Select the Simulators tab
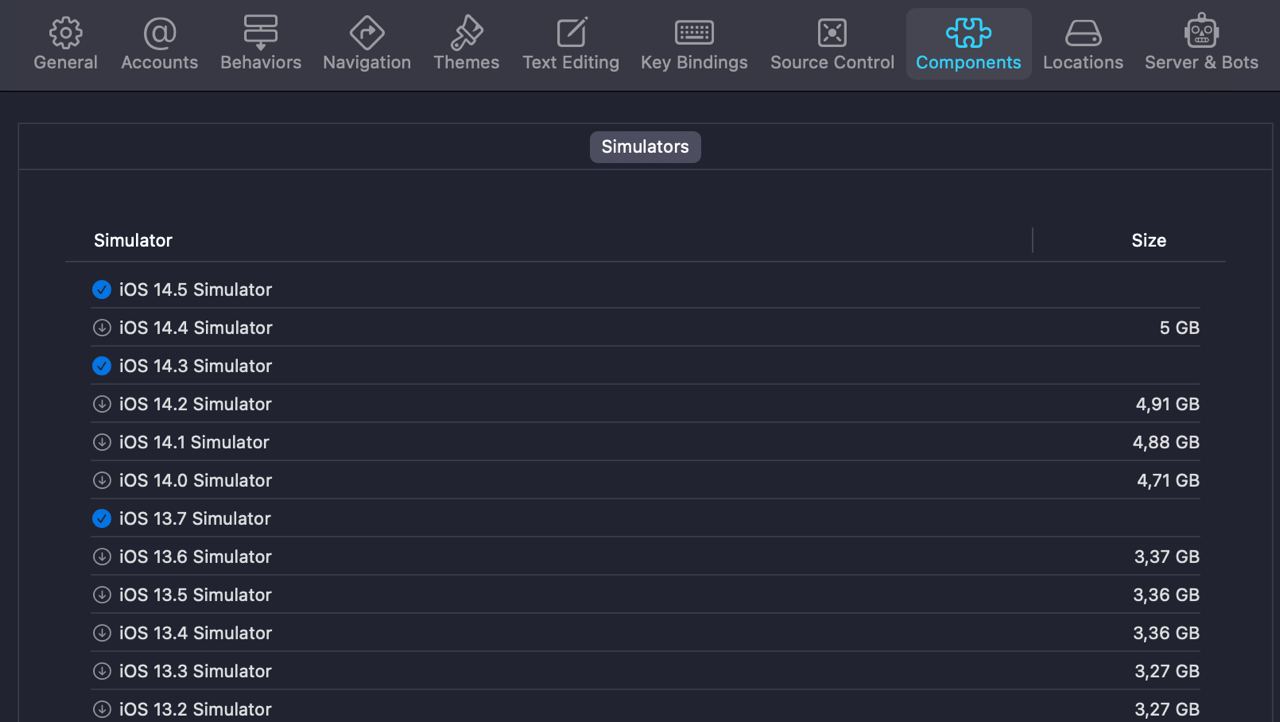The width and height of the screenshot is (1280, 722). (x=645, y=147)
